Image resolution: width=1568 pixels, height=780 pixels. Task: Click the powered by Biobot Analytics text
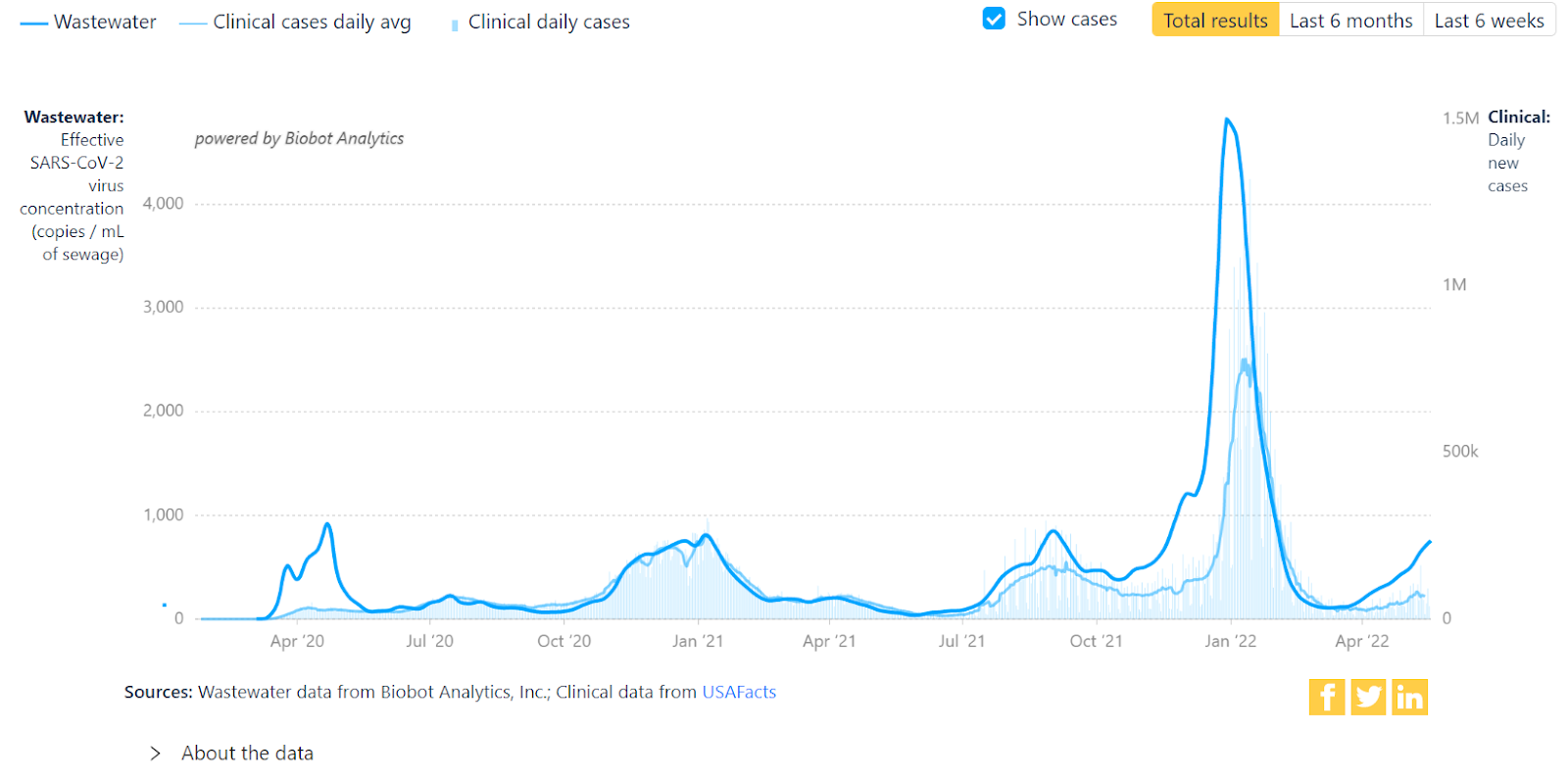[x=299, y=138]
